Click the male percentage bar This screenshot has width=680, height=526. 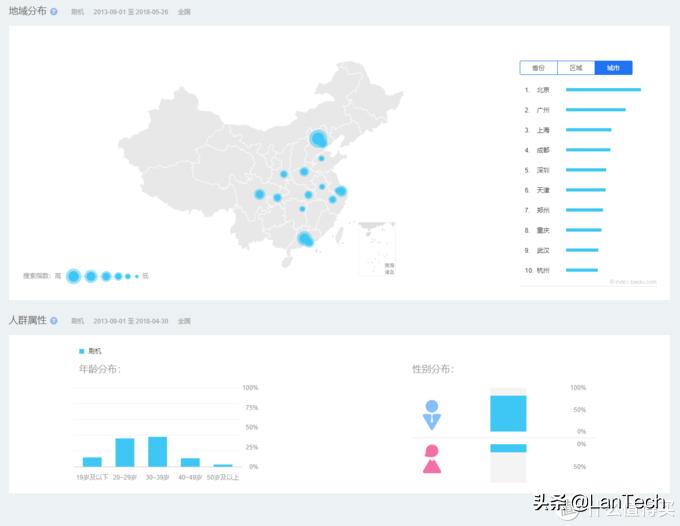(508, 413)
